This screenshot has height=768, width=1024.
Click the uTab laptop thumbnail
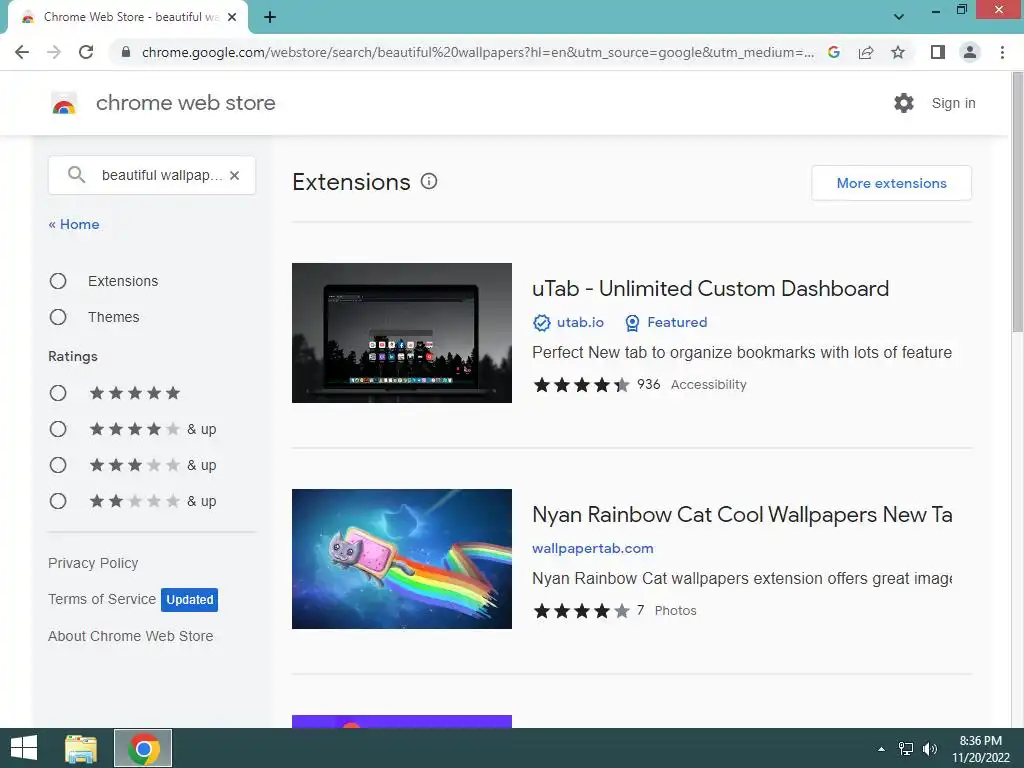pyautogui.click(x=402, y=333)
